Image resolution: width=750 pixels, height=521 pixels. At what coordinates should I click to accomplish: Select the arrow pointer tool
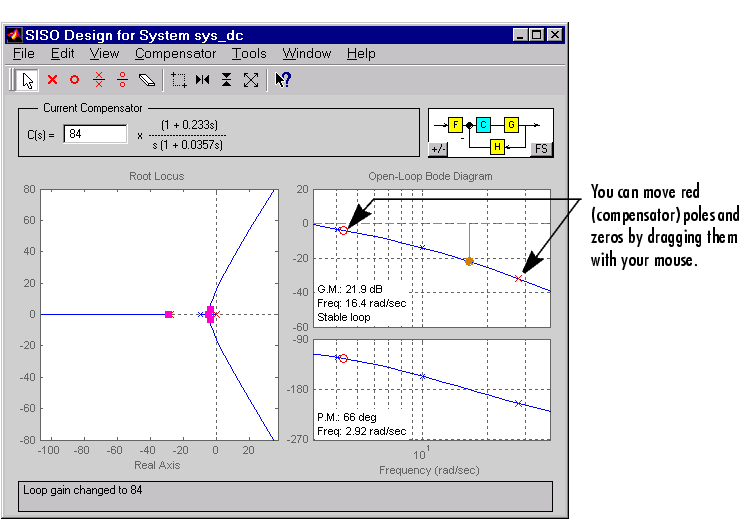tap(27, 79)
